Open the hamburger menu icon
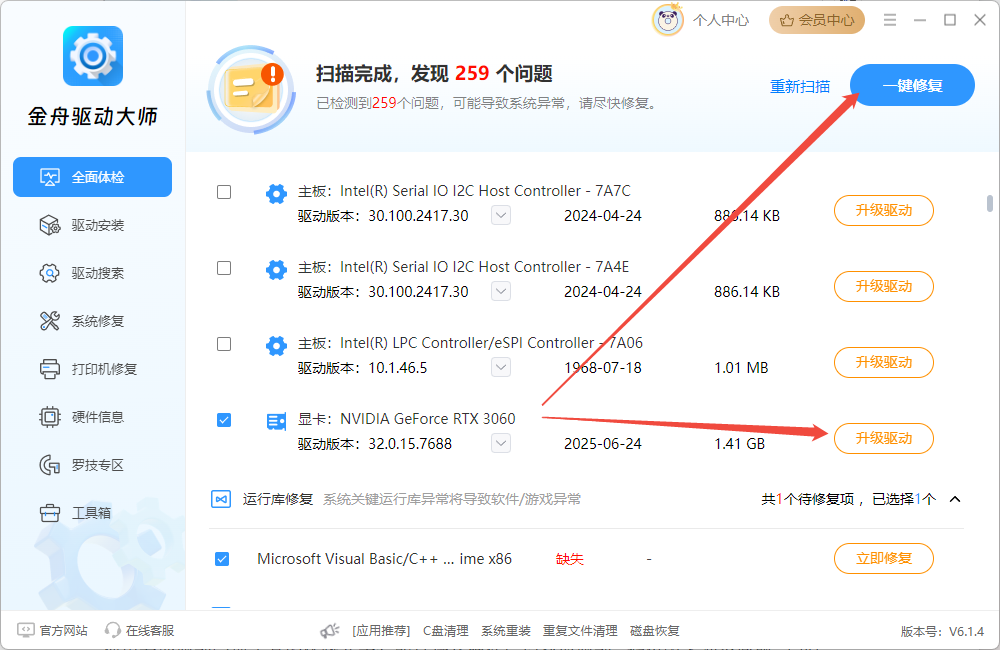1000x650 pixels. [x=889, y=19]
